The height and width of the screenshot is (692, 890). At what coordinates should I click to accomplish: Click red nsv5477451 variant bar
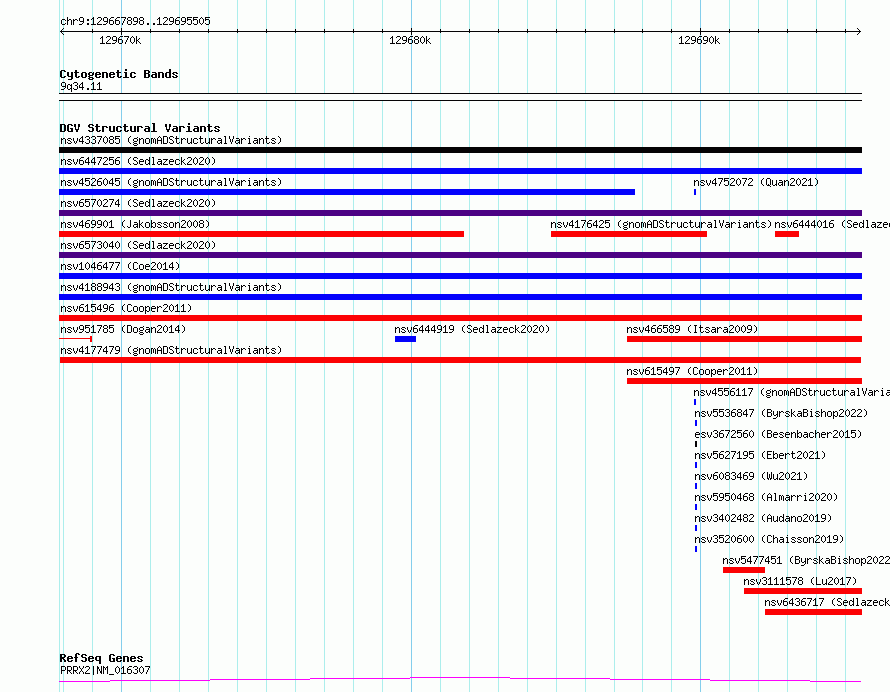tap(744, 570)
